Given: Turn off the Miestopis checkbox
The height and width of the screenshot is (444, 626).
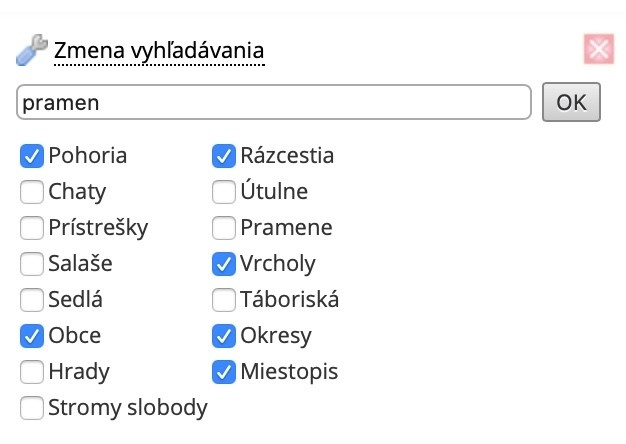Looking at the screenshot, I should pyautogui.click(x=224, y=372).
